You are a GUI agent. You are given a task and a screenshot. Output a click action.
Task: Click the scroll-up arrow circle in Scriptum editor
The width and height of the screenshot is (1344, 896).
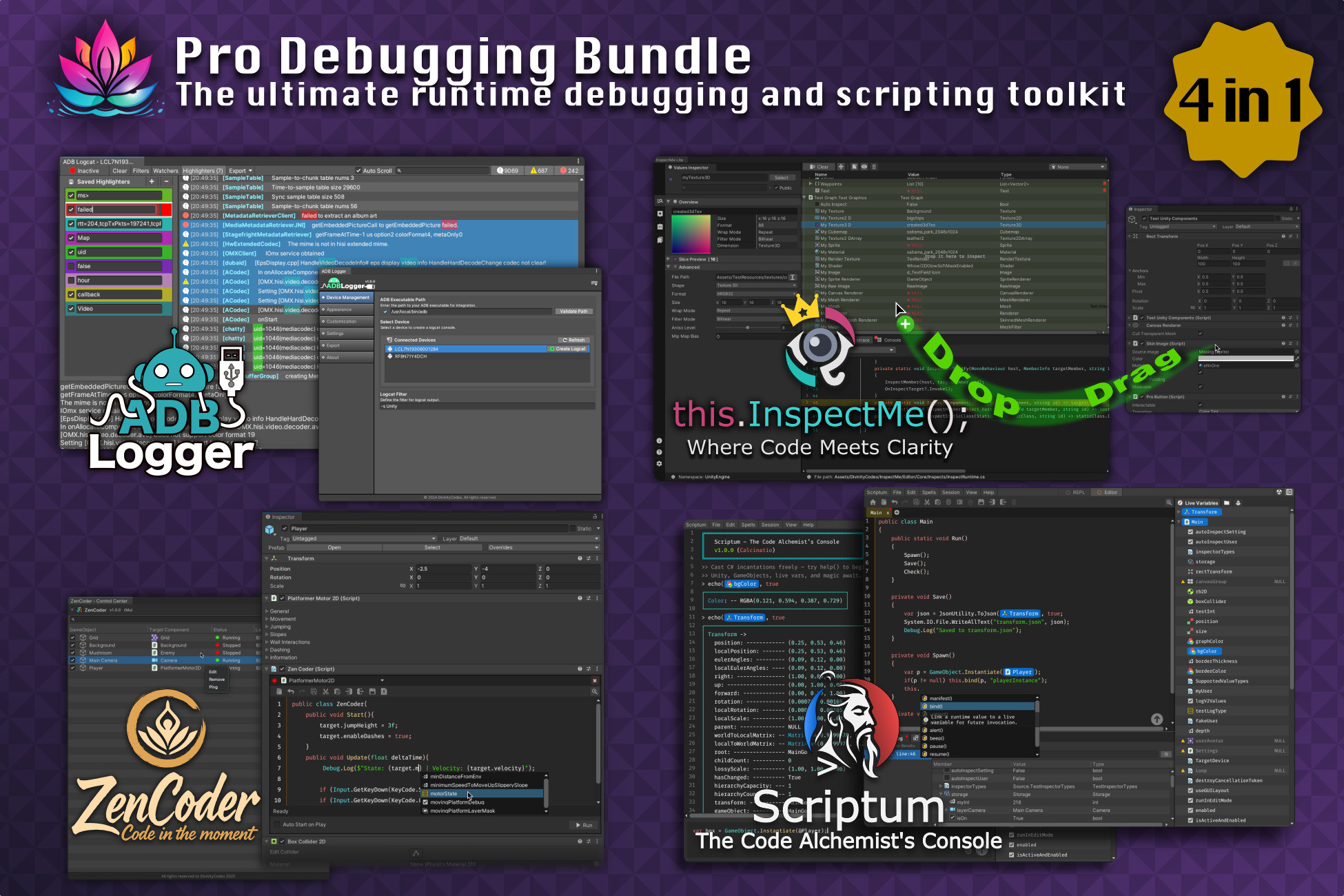1157,719
